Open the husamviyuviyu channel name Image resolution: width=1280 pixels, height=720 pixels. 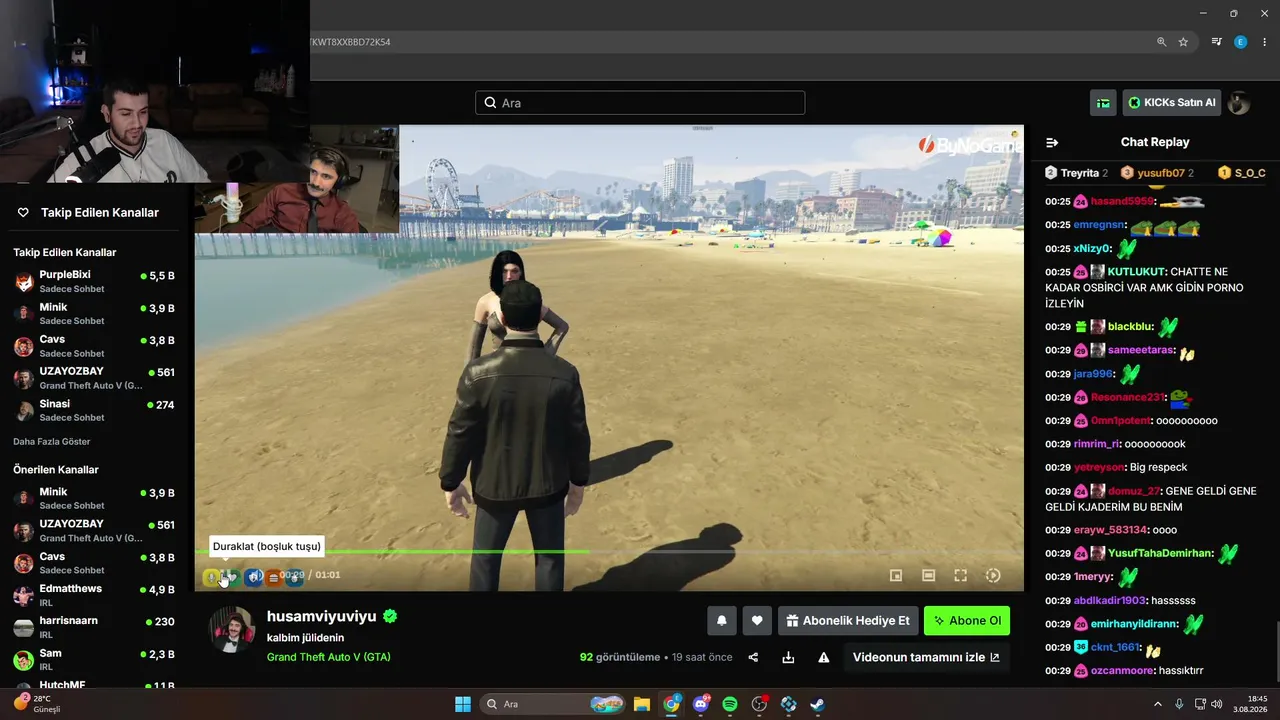click(321, 616)
